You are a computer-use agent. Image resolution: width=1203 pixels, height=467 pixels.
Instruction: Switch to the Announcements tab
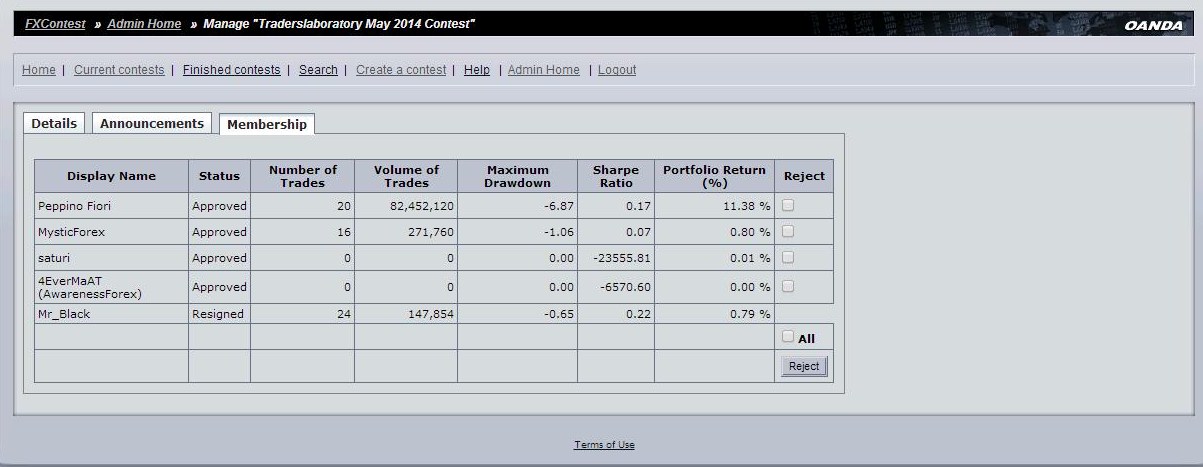pos(152,123)
